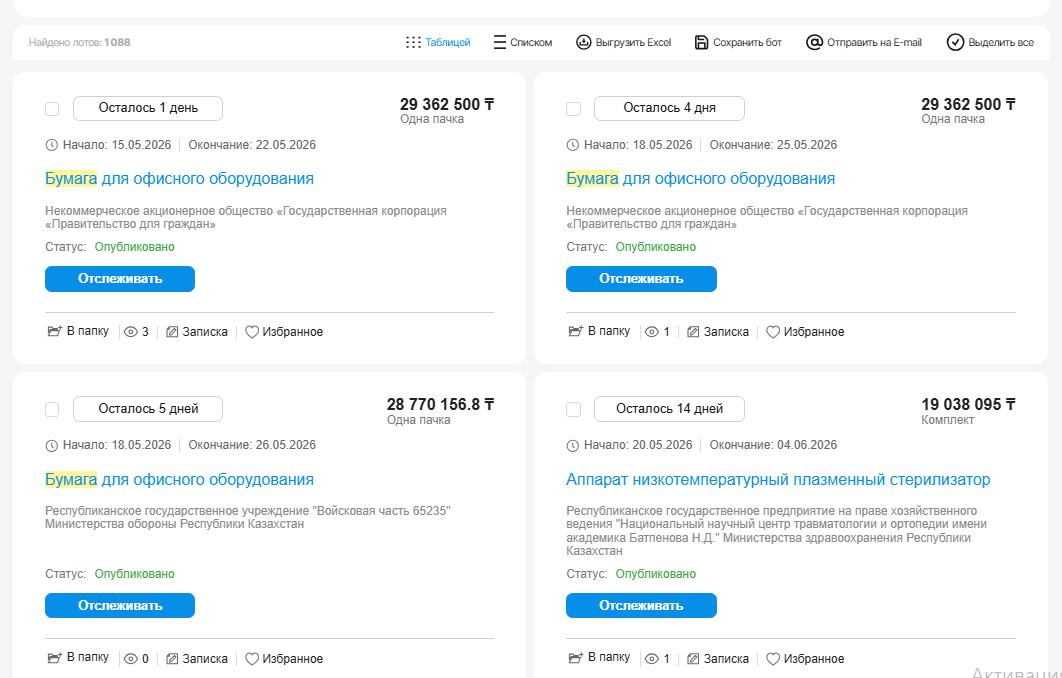Image resolution: width=1062 pixels, height=678 pixels.
Task: Click 'Окончание: 04.06.2026' date
Action: pos(773,445)
